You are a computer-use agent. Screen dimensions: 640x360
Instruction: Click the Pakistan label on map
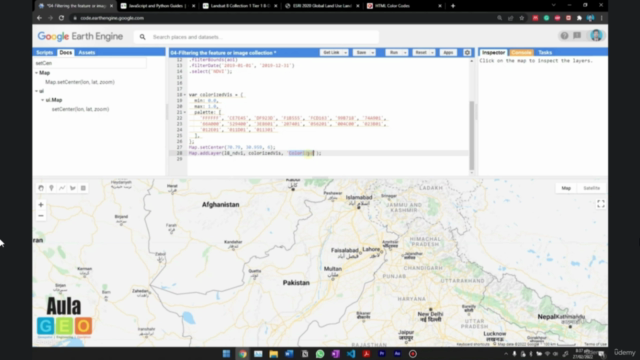click(x=296, y=282)
